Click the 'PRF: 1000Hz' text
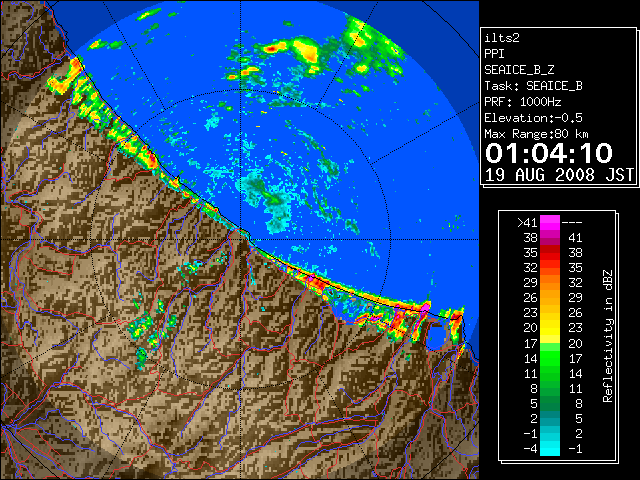The height and width of the screenshot is (480, 640). tap(522, 102)
